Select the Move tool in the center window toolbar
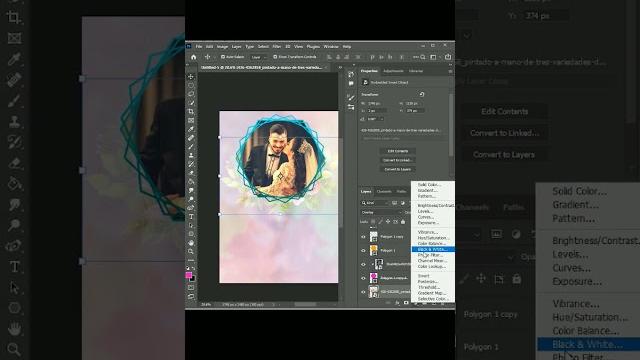 191,77
